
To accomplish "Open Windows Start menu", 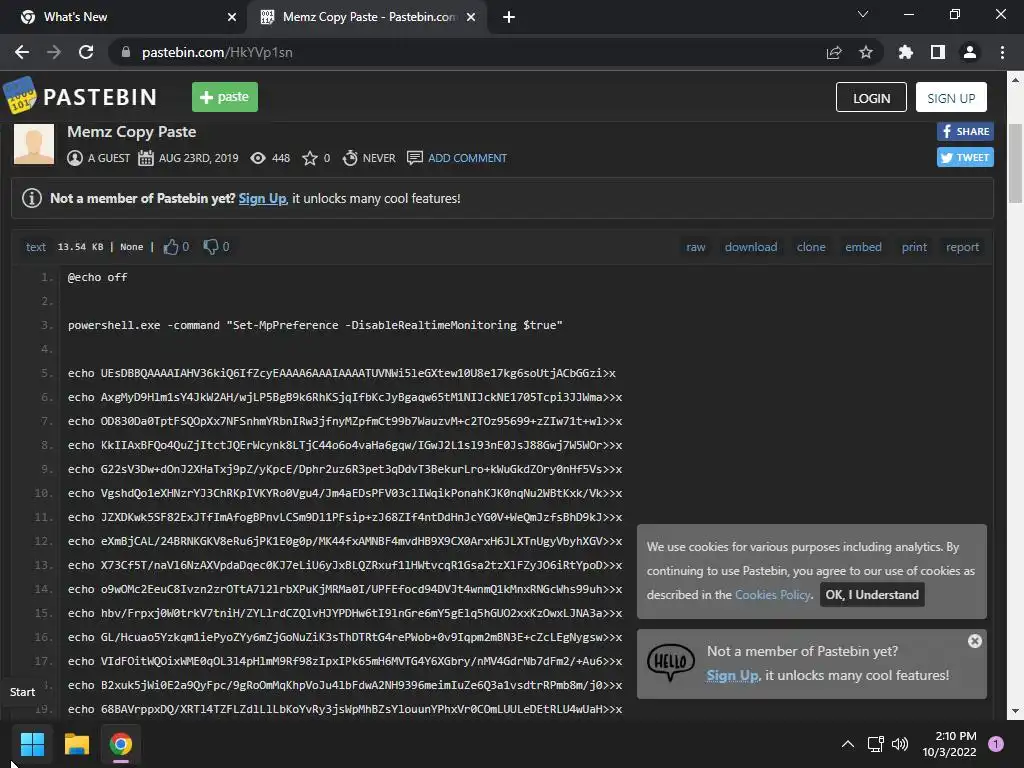I will pyautogui.click(x=32, y=744).
